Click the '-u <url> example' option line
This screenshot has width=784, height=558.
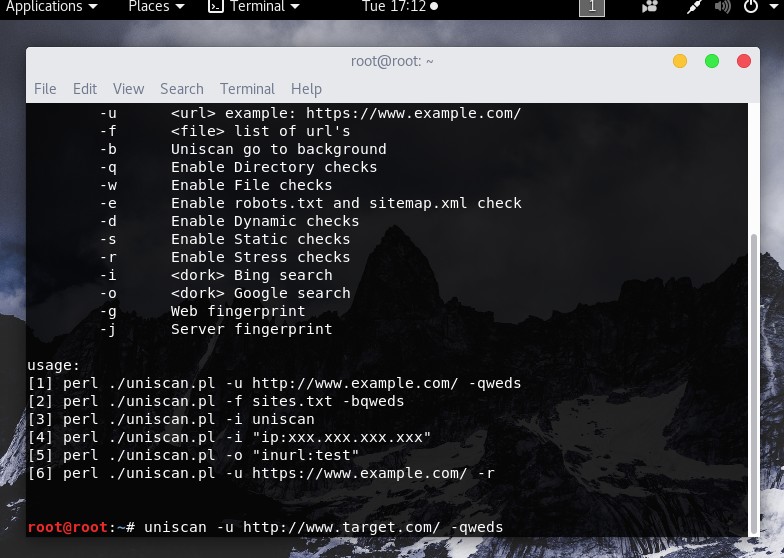tap(310, 114)
